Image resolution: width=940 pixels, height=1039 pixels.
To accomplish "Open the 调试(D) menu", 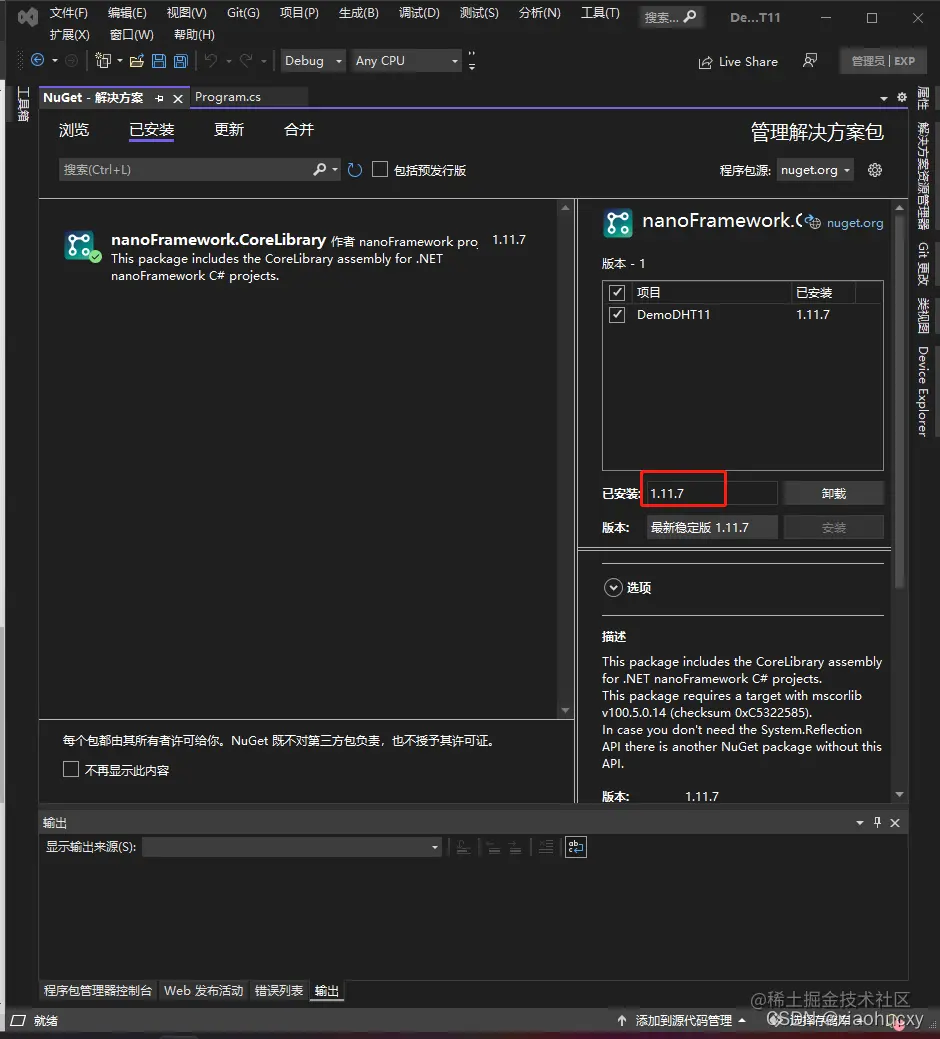I will [x=419, y=13].
